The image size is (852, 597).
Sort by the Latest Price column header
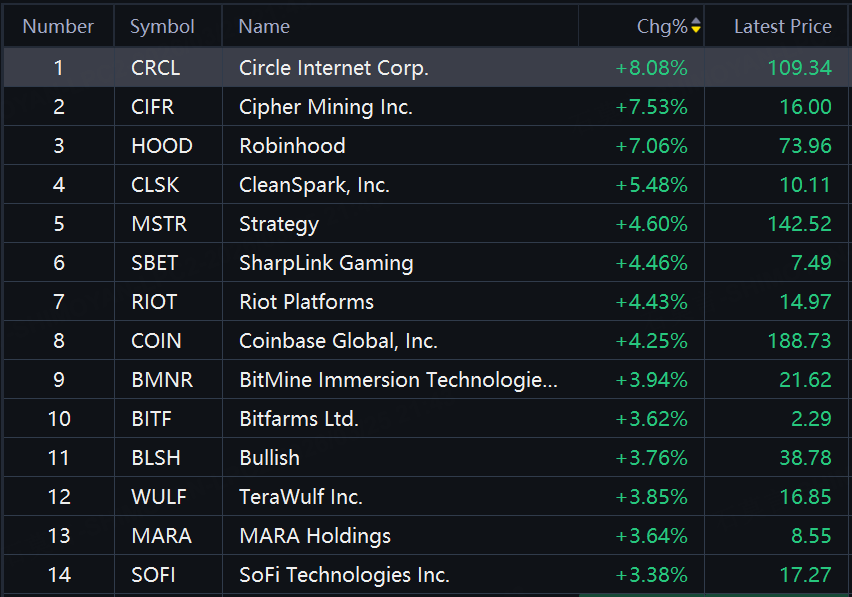tap(782, 27)
